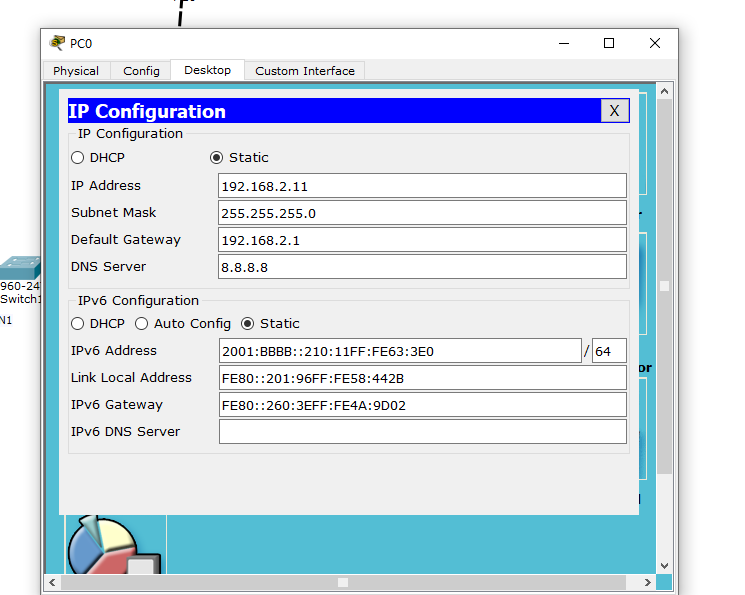
Task: Click the horizontal scrollbar right arrow
Action: tap(647, 582)
